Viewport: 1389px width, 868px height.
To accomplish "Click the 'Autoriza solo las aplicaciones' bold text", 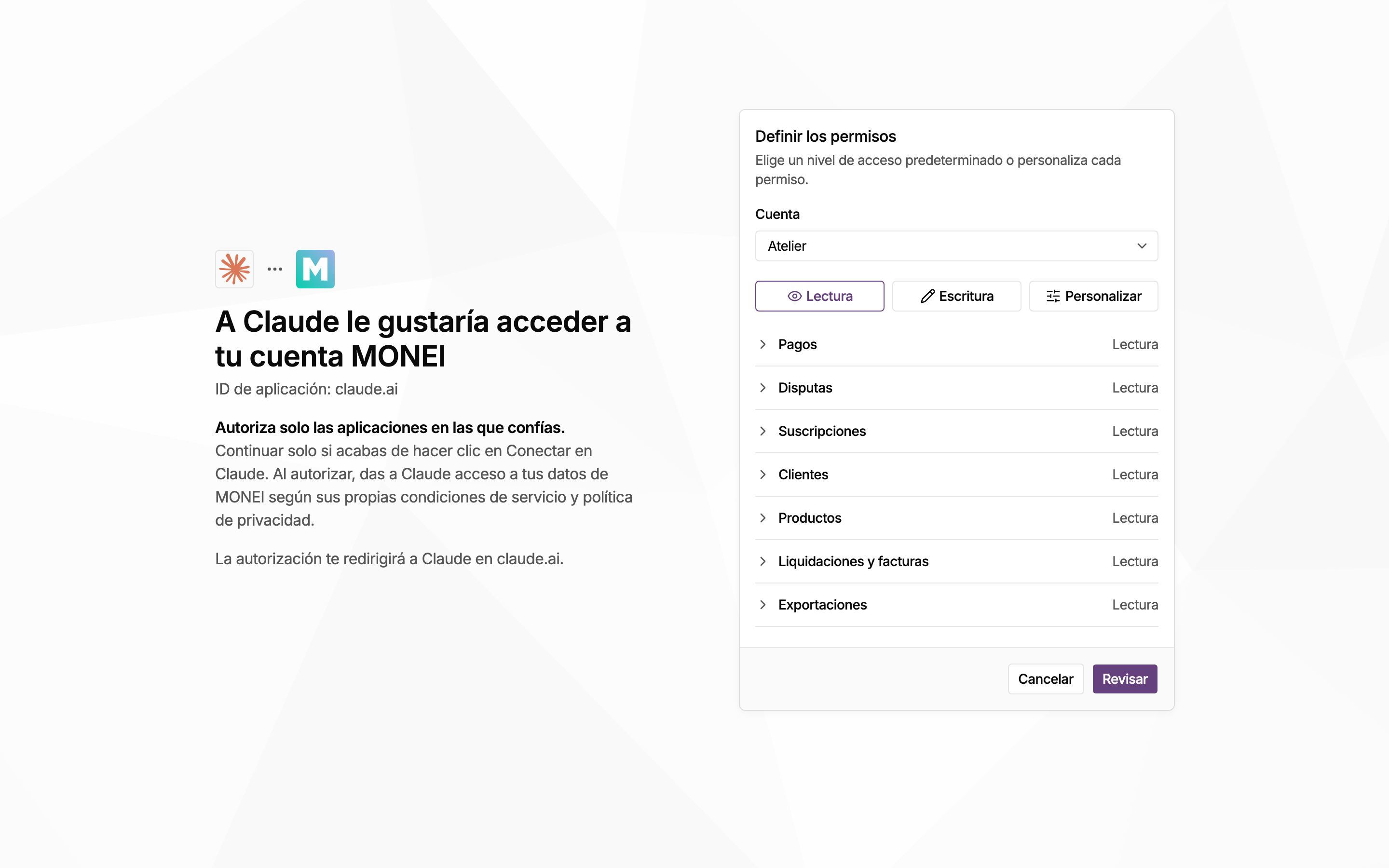I will (390, 428).
